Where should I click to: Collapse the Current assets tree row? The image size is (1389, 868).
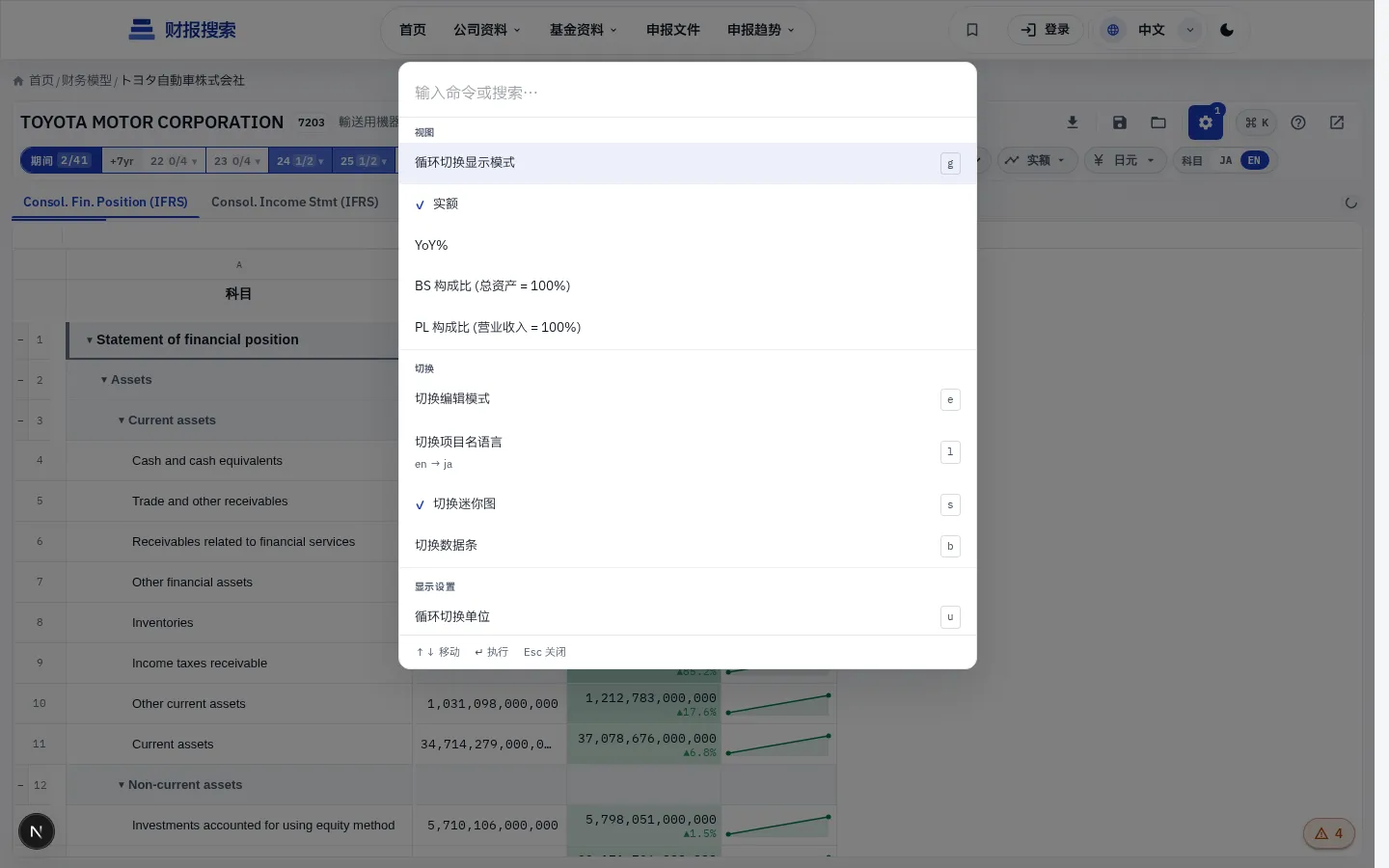122,420
